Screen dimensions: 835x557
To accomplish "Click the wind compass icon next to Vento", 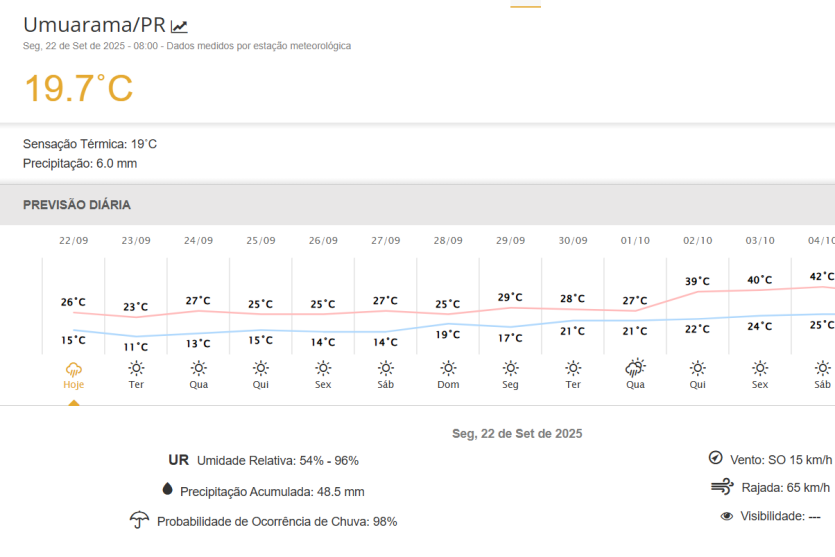I will point(715,458).
